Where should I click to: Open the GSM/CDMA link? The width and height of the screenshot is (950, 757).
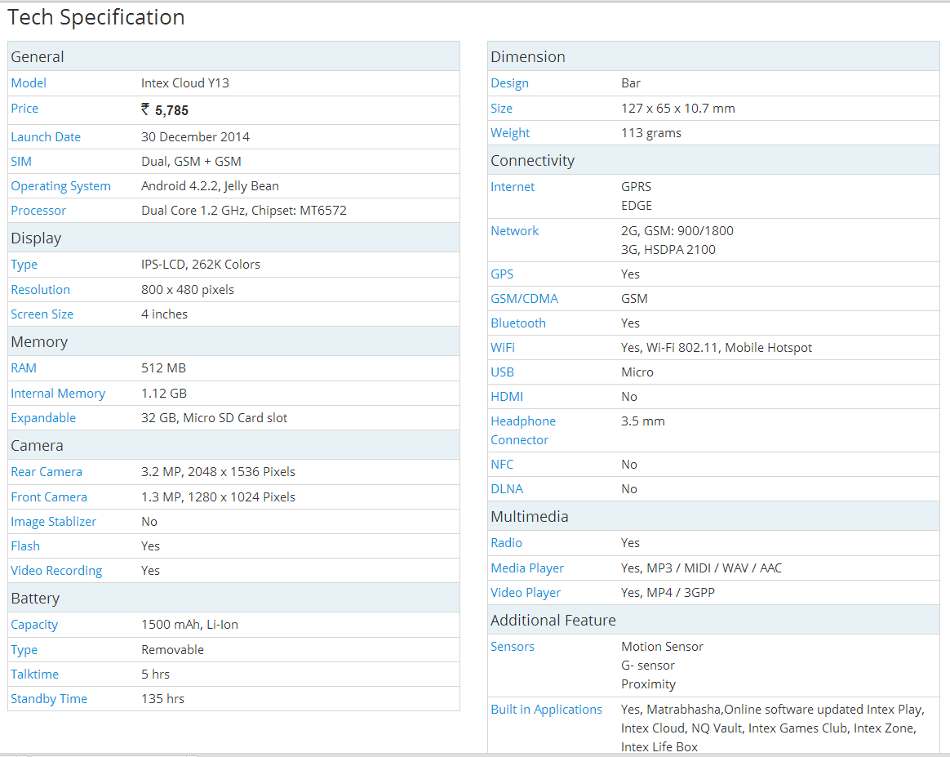click(524, 299)
